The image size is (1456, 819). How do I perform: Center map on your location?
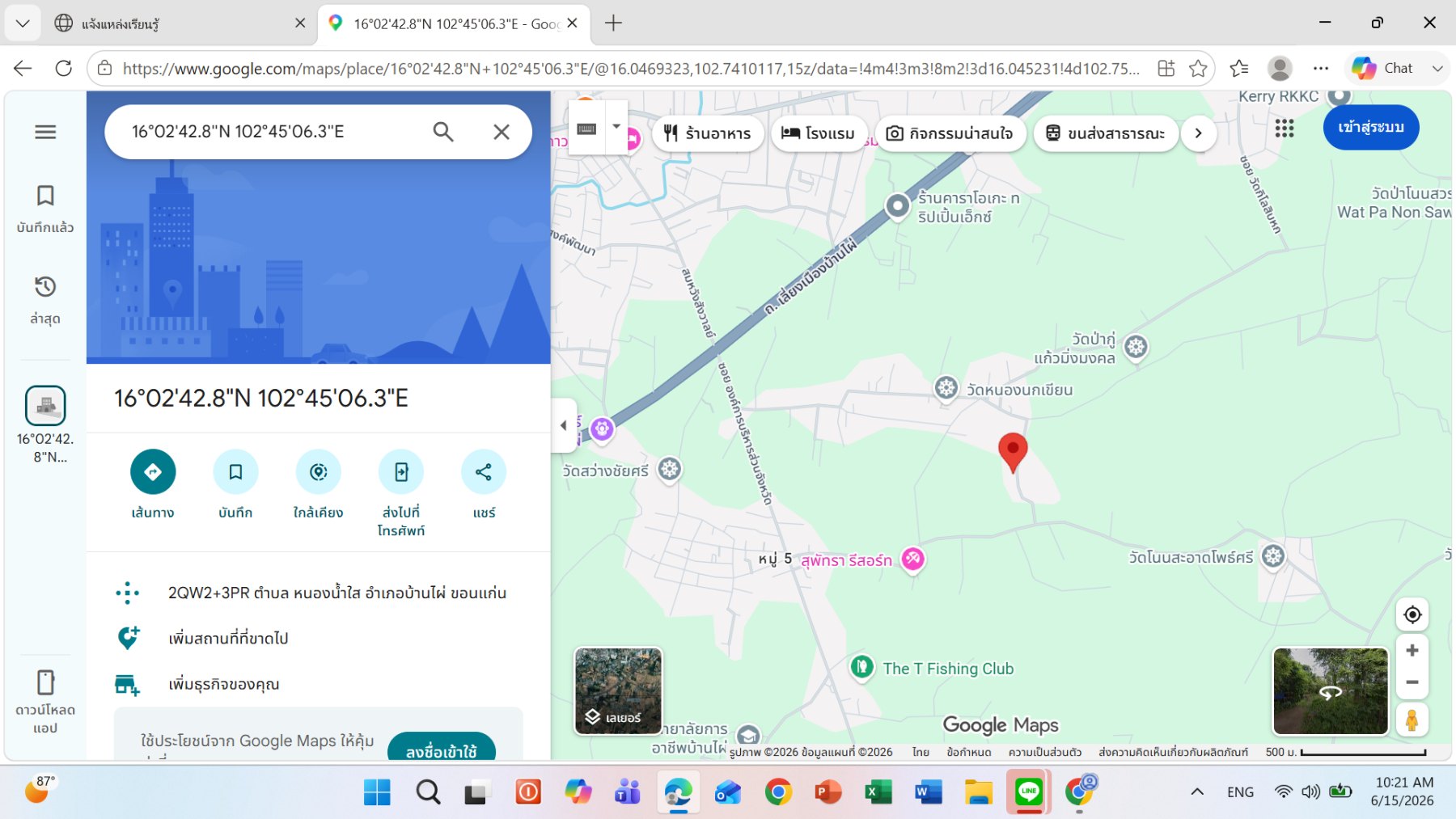[x=1412, y=614]
